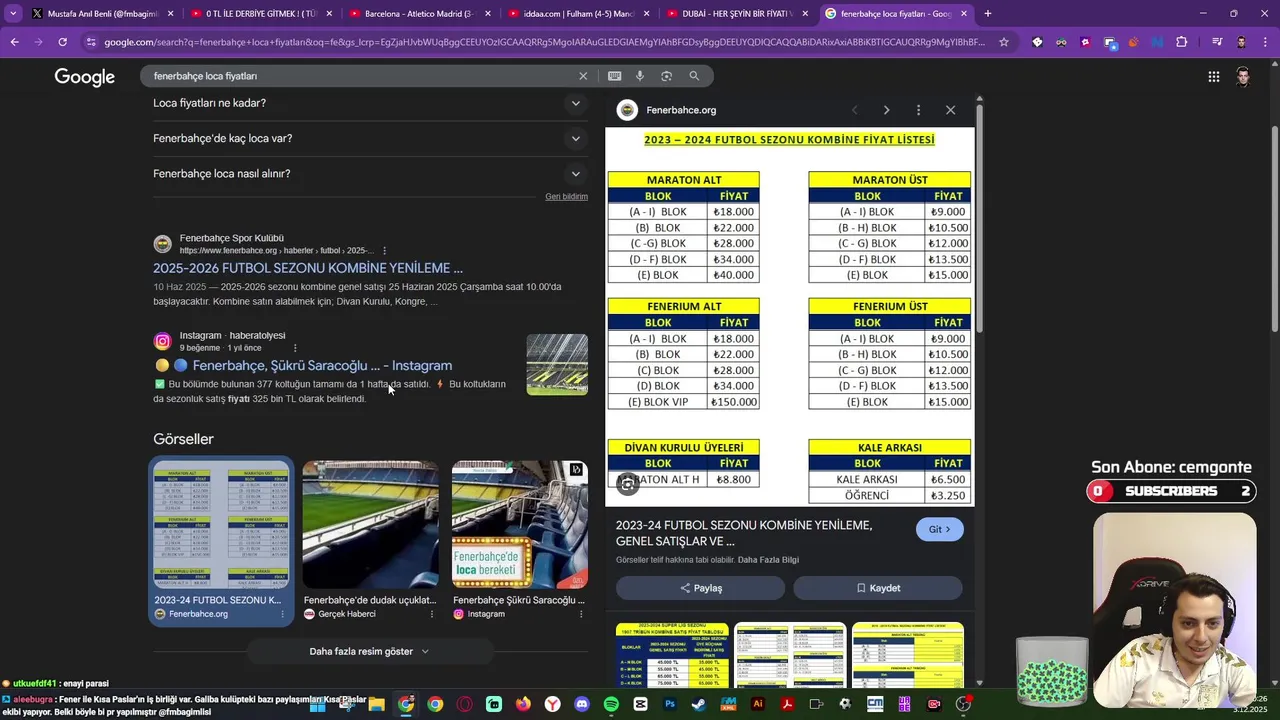
Task: Switch to iddaa.com Fulham tab
Action: click(x=578, y=14)
